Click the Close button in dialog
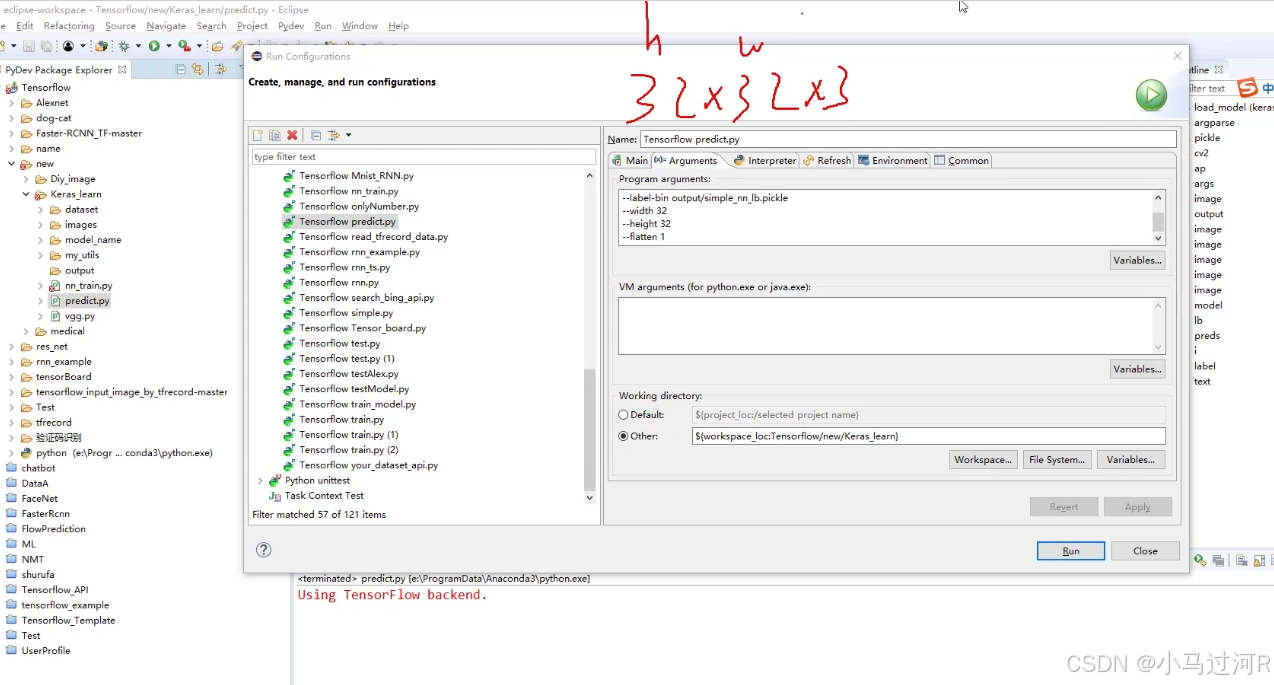The image size is (1274, 685). coord(1145,551)
